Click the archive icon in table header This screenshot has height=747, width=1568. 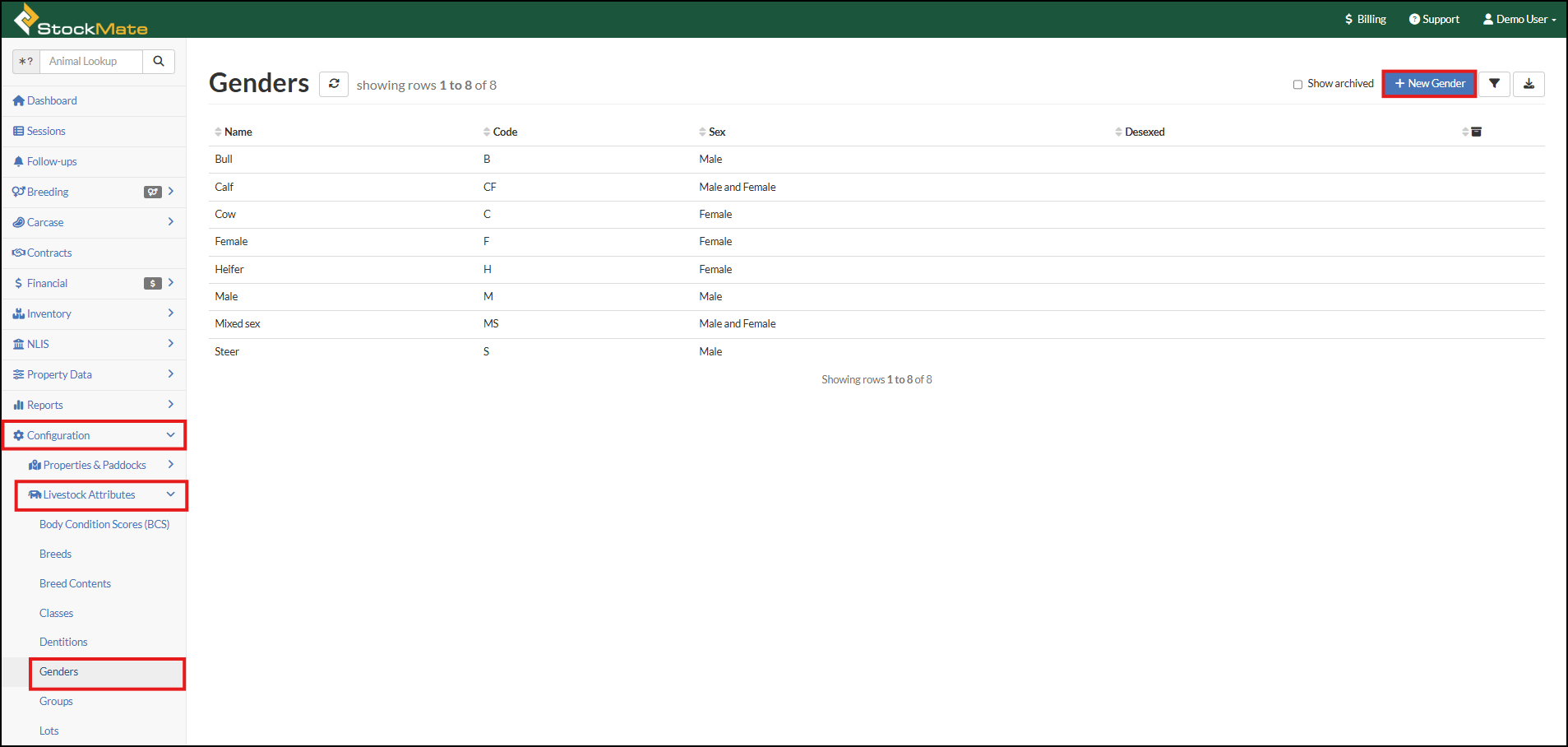1476,132
